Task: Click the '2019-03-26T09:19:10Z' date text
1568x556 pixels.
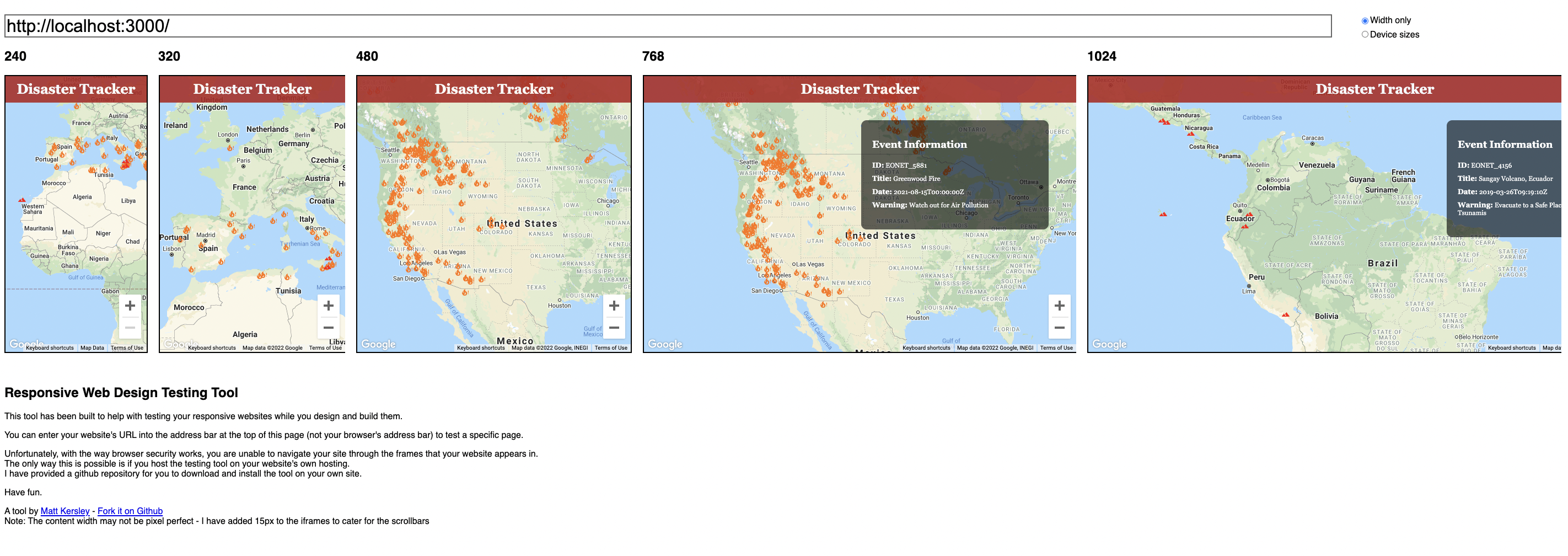Action: [x=1513, y=192]
